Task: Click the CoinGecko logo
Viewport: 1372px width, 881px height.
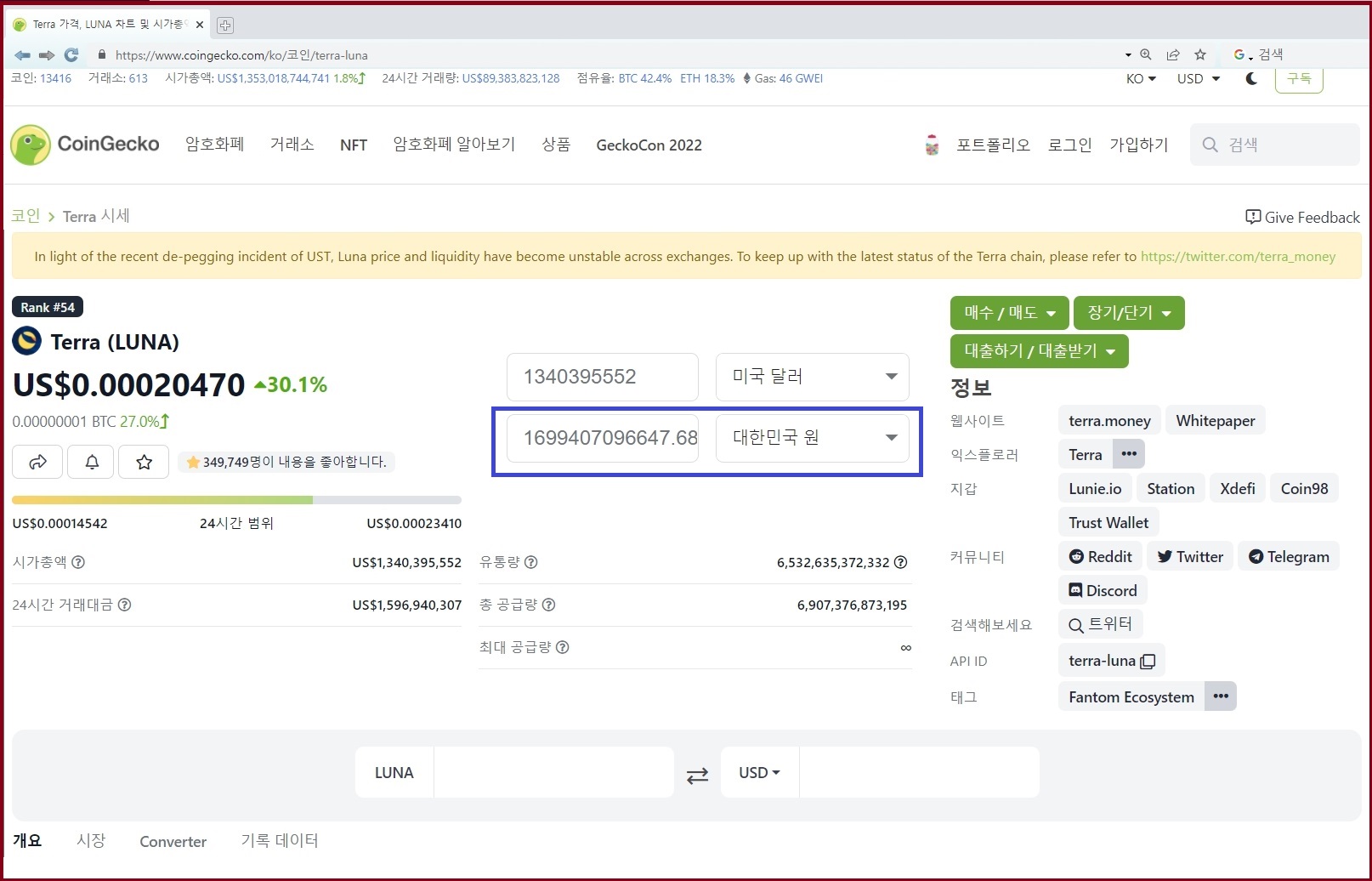Action: (85, 145)
